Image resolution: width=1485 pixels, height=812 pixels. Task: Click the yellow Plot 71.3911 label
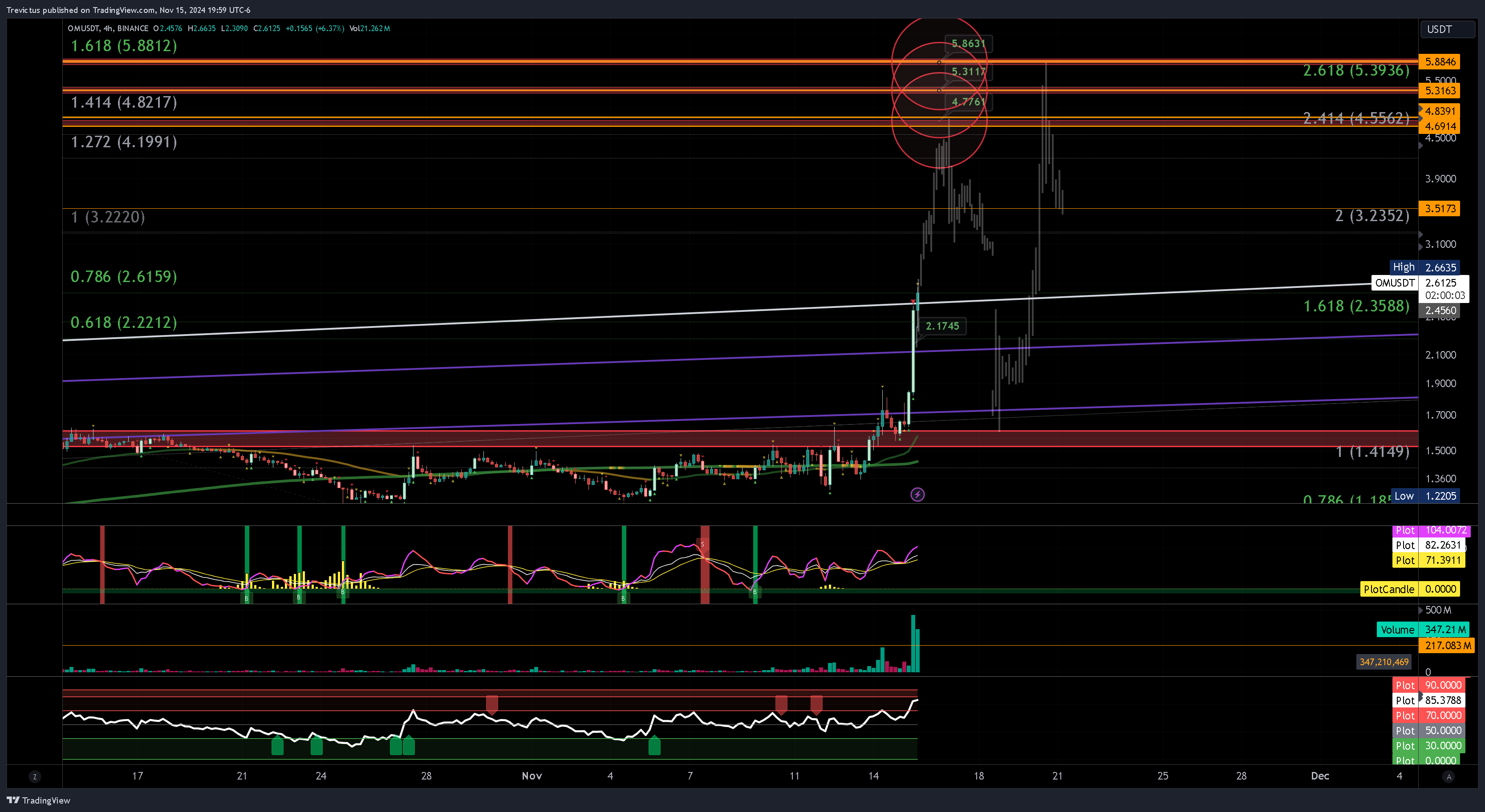(x=1428, y=560)
